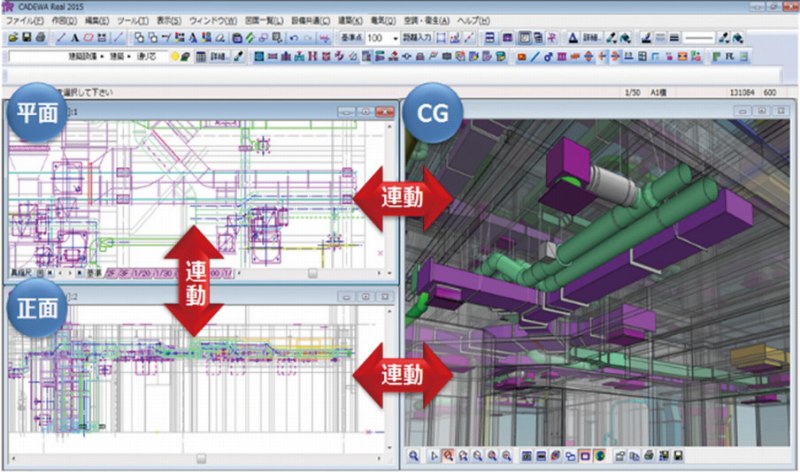Click the magnifier zoom icon in CG view
Viewport: 800px width, 472px height.
[x=413, y=457]
